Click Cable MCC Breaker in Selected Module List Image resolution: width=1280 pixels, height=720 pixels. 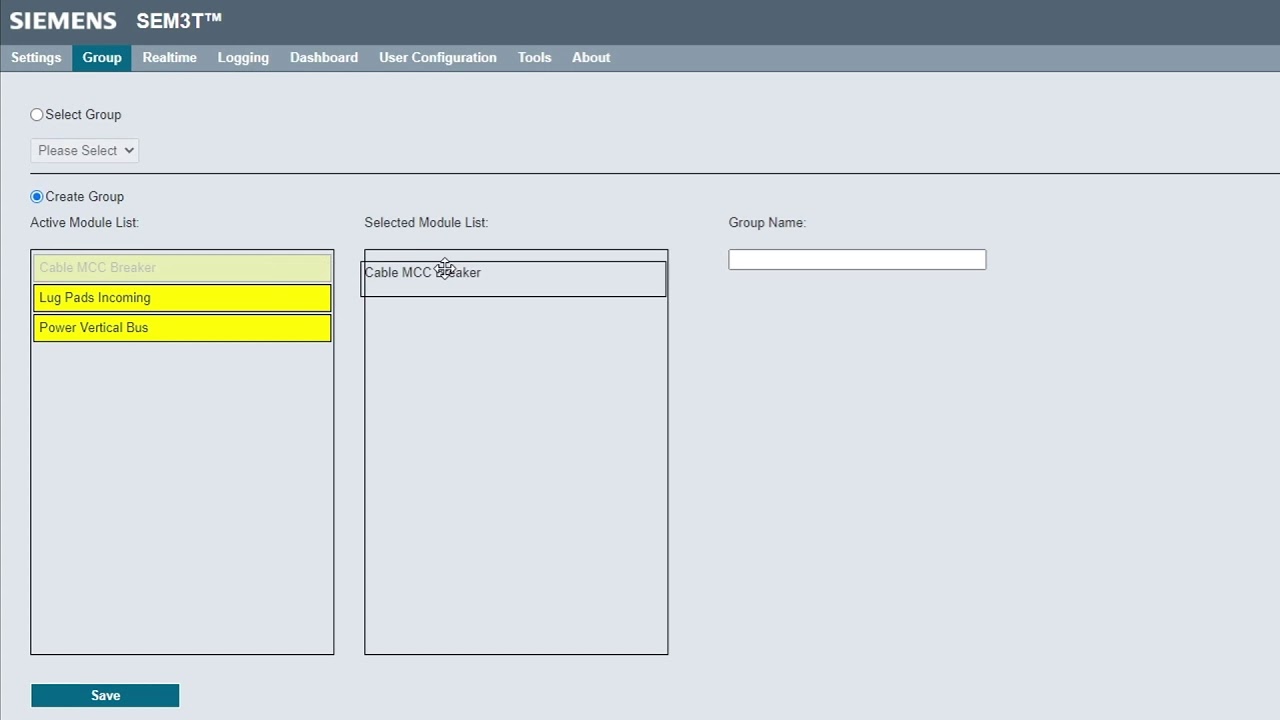coord(513,279)
